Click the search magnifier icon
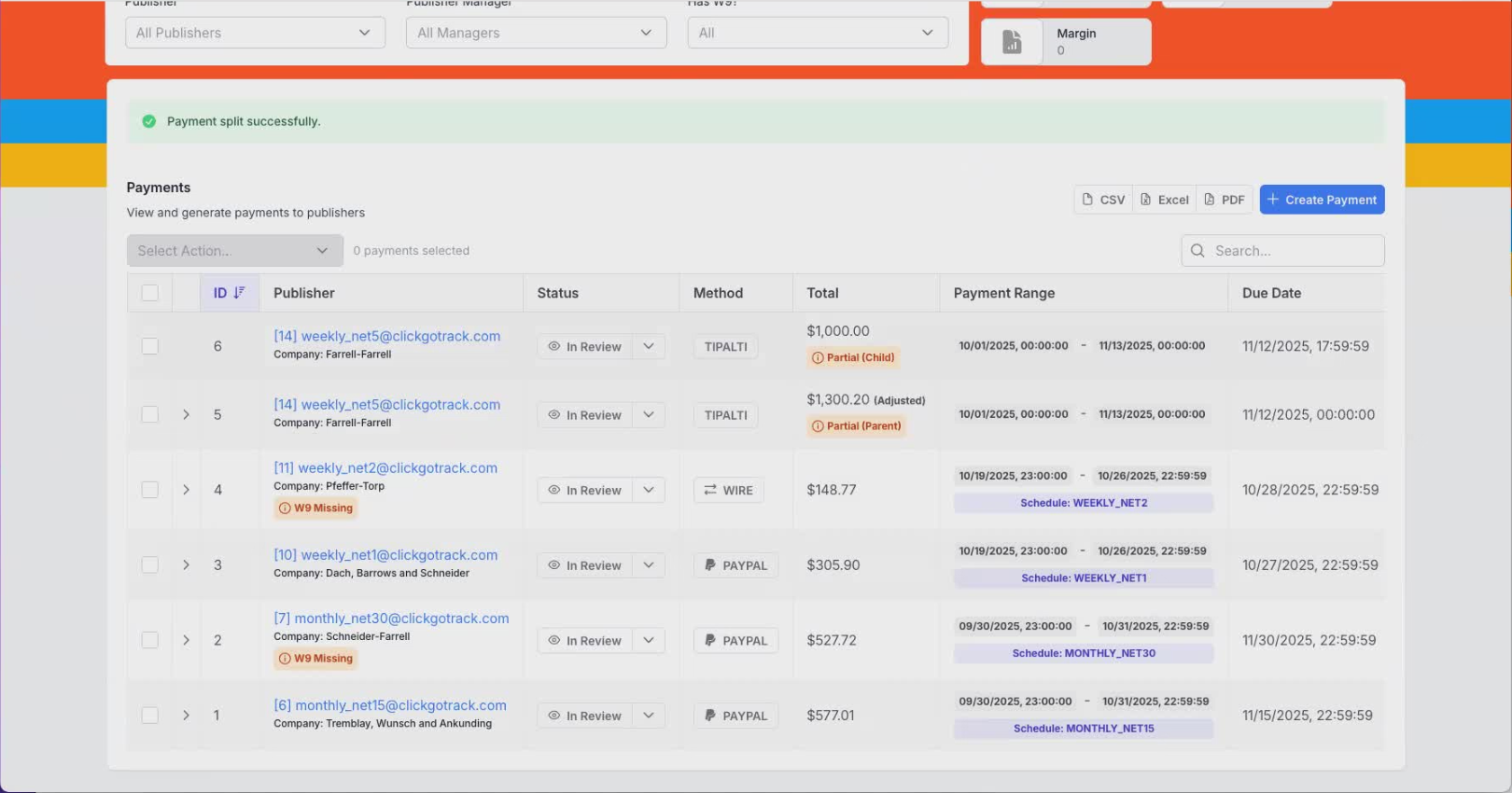The height and width of the screenshot is (793, 1512). (x=1197, y=251)
